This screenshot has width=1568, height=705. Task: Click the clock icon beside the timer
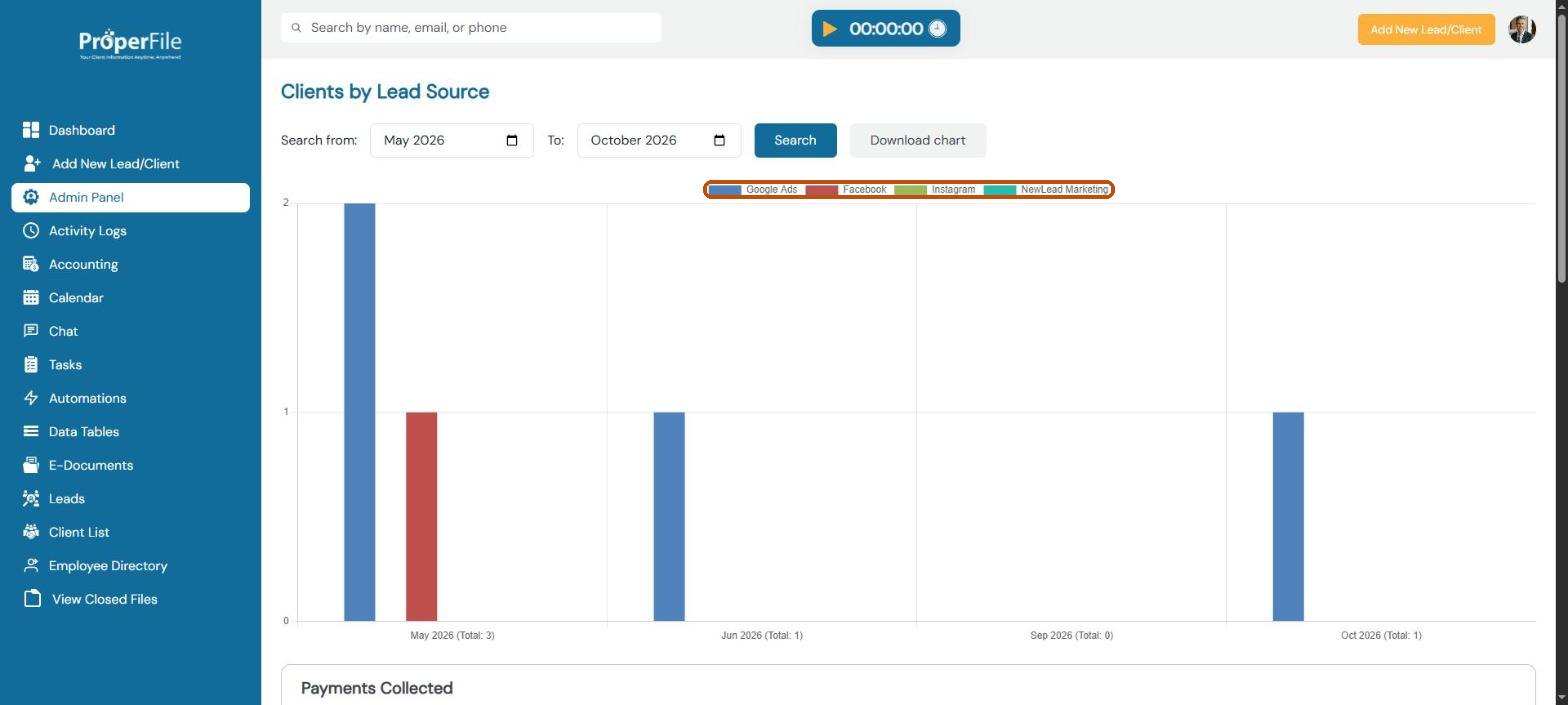click(x=937, y=29)
